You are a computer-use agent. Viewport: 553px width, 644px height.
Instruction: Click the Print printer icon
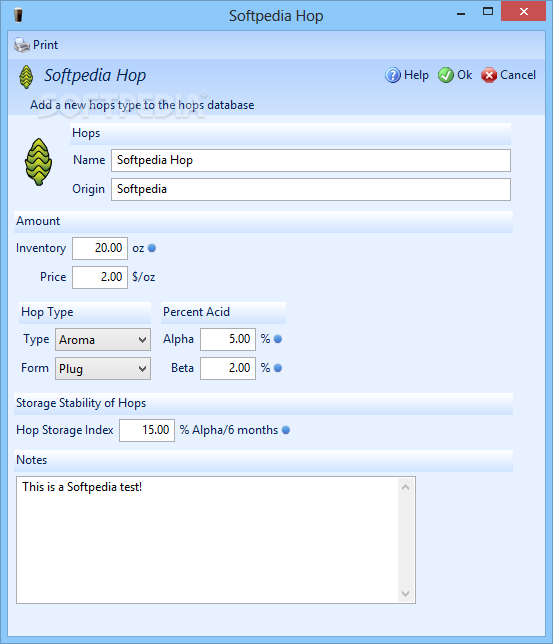[x=22, y=45]
